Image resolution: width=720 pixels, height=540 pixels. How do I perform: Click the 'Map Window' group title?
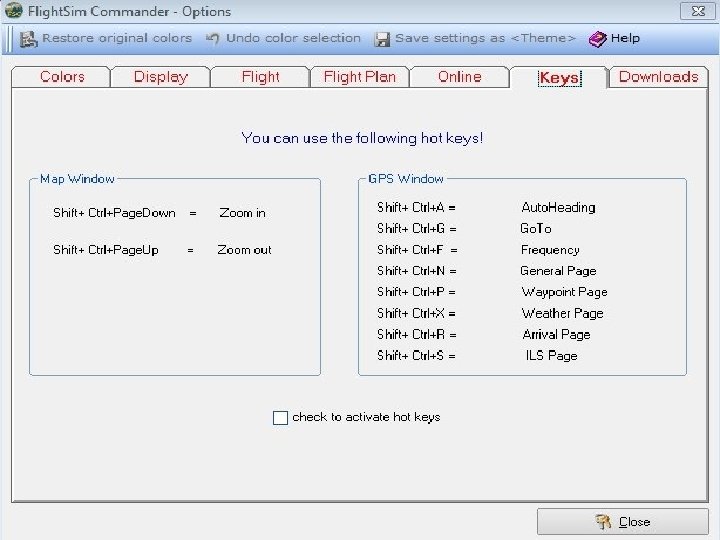(x=77, y=179)
